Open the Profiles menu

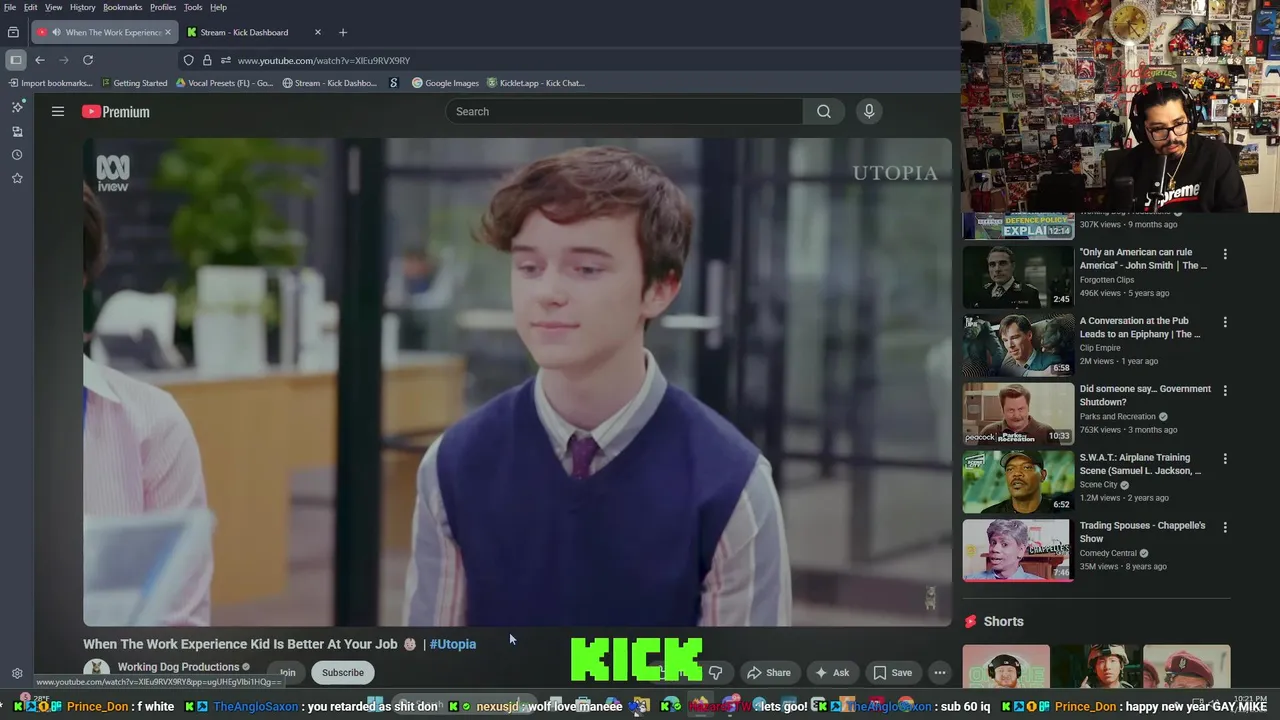click(163, 7)
